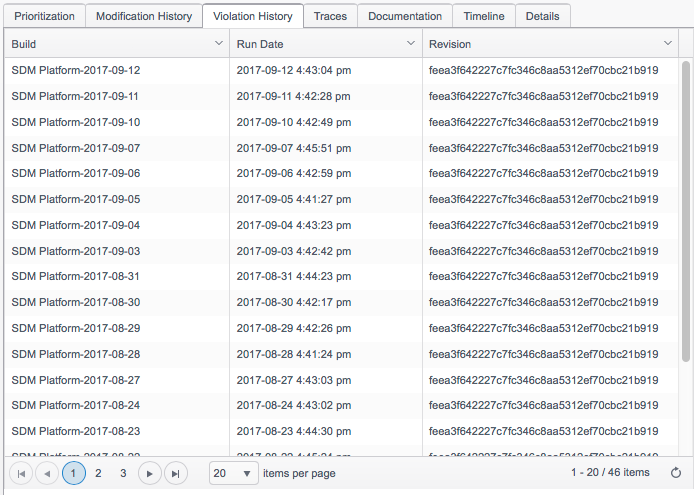Click the 1 - 20 / 46 items label

(x=610, y=472)
